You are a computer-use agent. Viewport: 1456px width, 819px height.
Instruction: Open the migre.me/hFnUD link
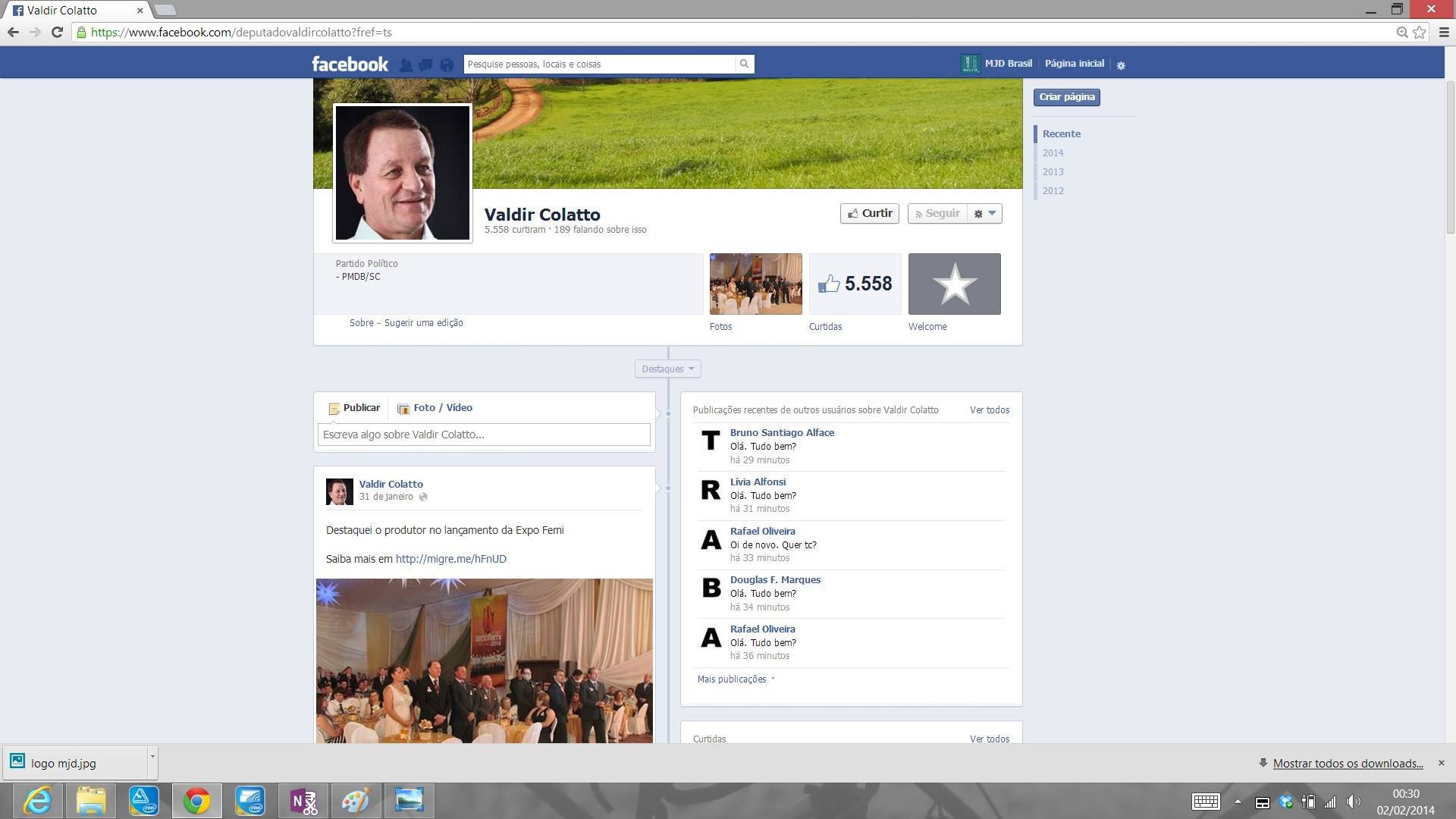450,559
